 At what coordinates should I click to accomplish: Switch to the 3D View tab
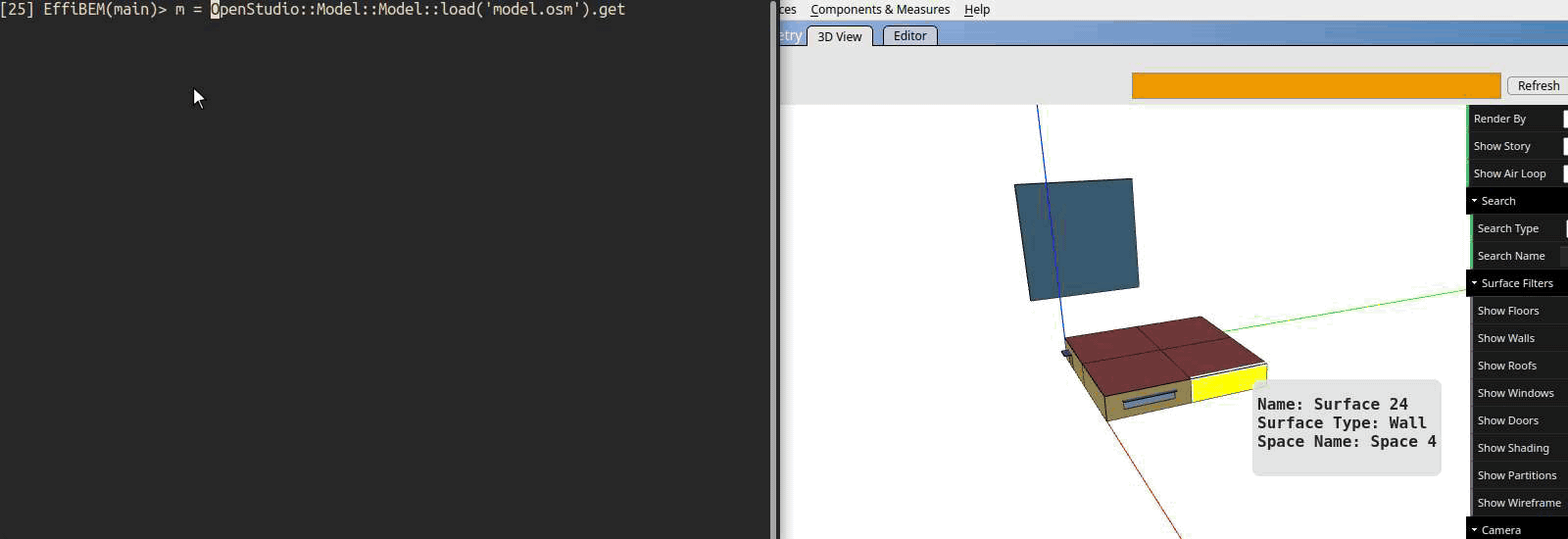tap(840, 36)
